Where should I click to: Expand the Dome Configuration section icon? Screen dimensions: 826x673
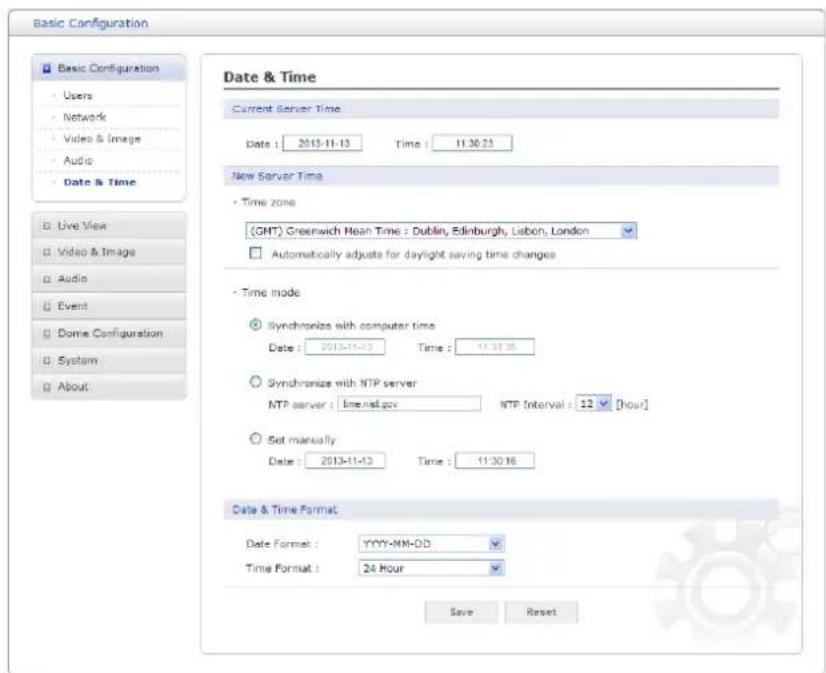pyautogui.click(x=46, y=333)
